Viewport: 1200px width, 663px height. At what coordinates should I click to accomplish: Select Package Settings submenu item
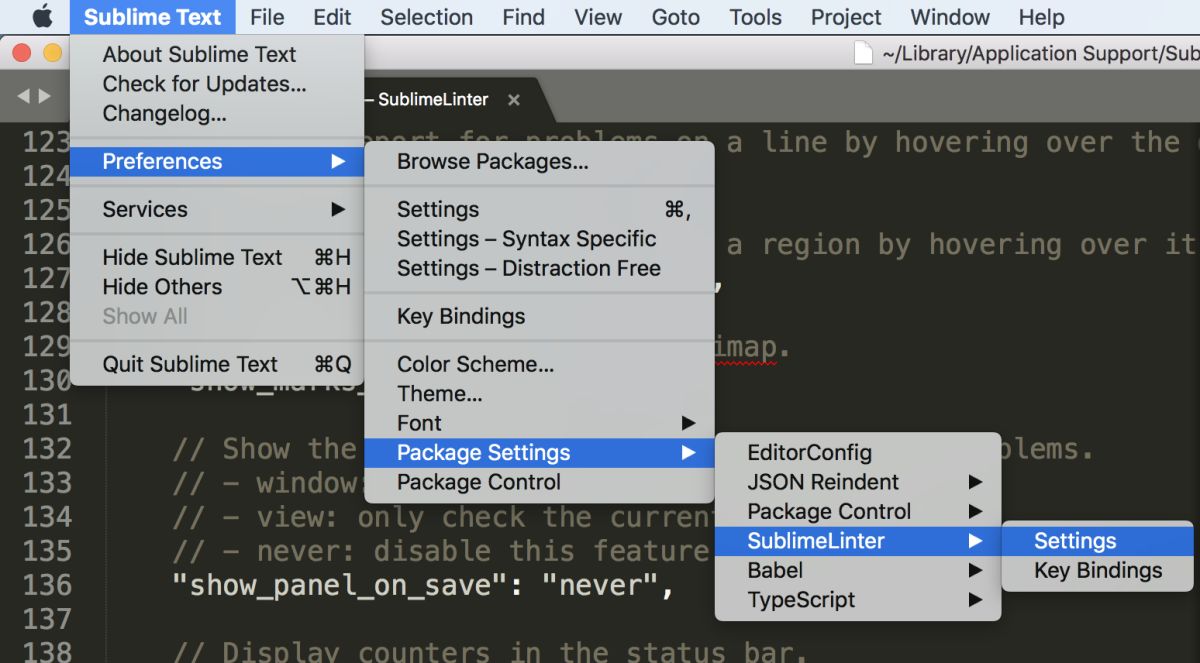tap(539, 452)
